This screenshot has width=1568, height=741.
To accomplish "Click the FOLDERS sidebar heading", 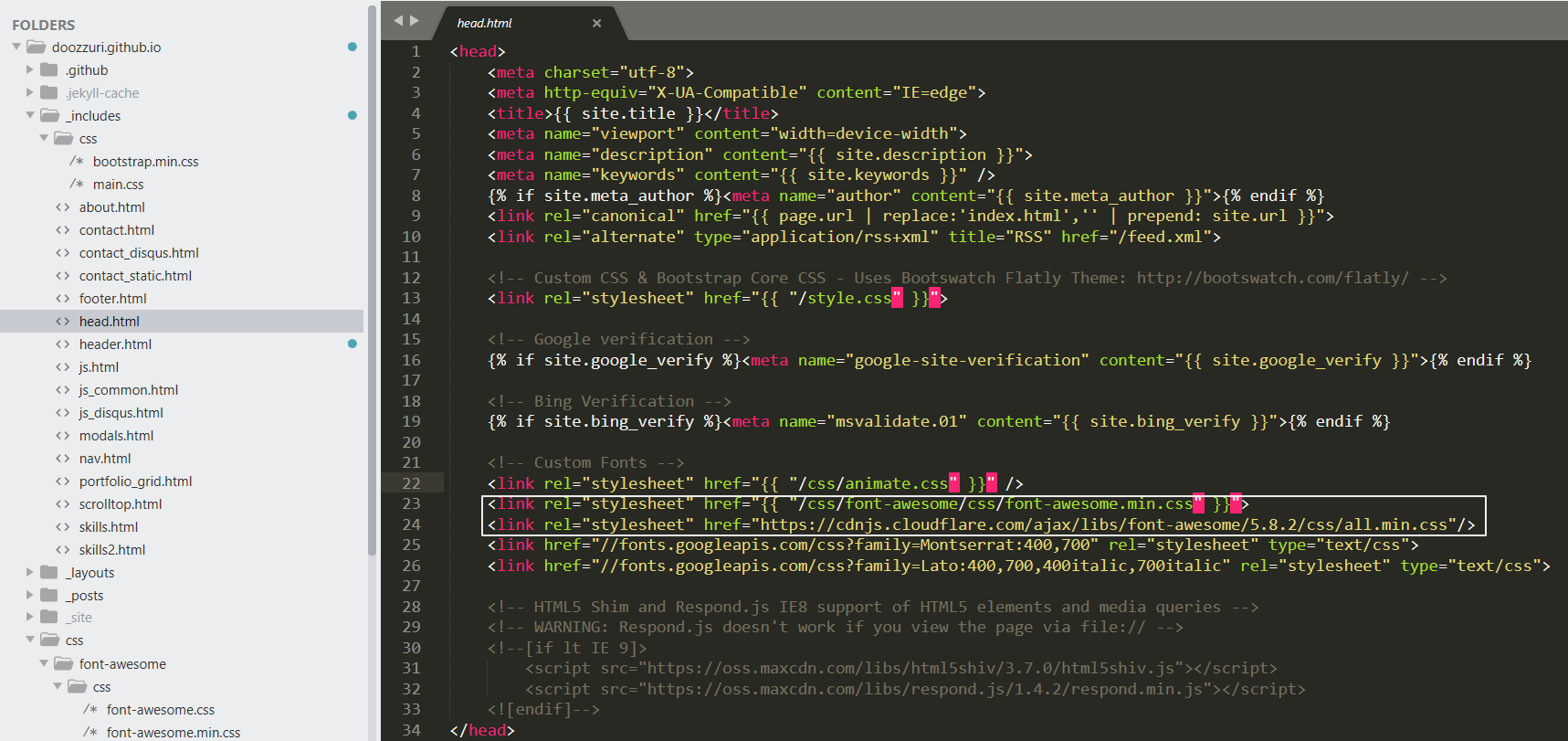I will (x=44, y=25).
